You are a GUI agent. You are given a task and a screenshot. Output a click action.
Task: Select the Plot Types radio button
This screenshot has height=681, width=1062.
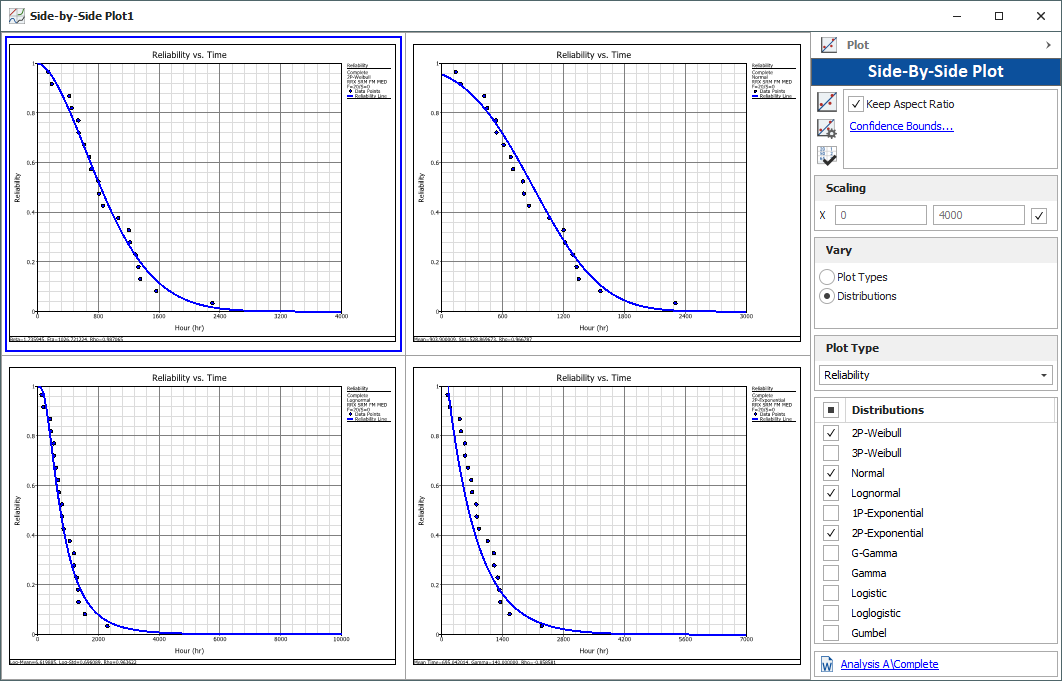827,277
